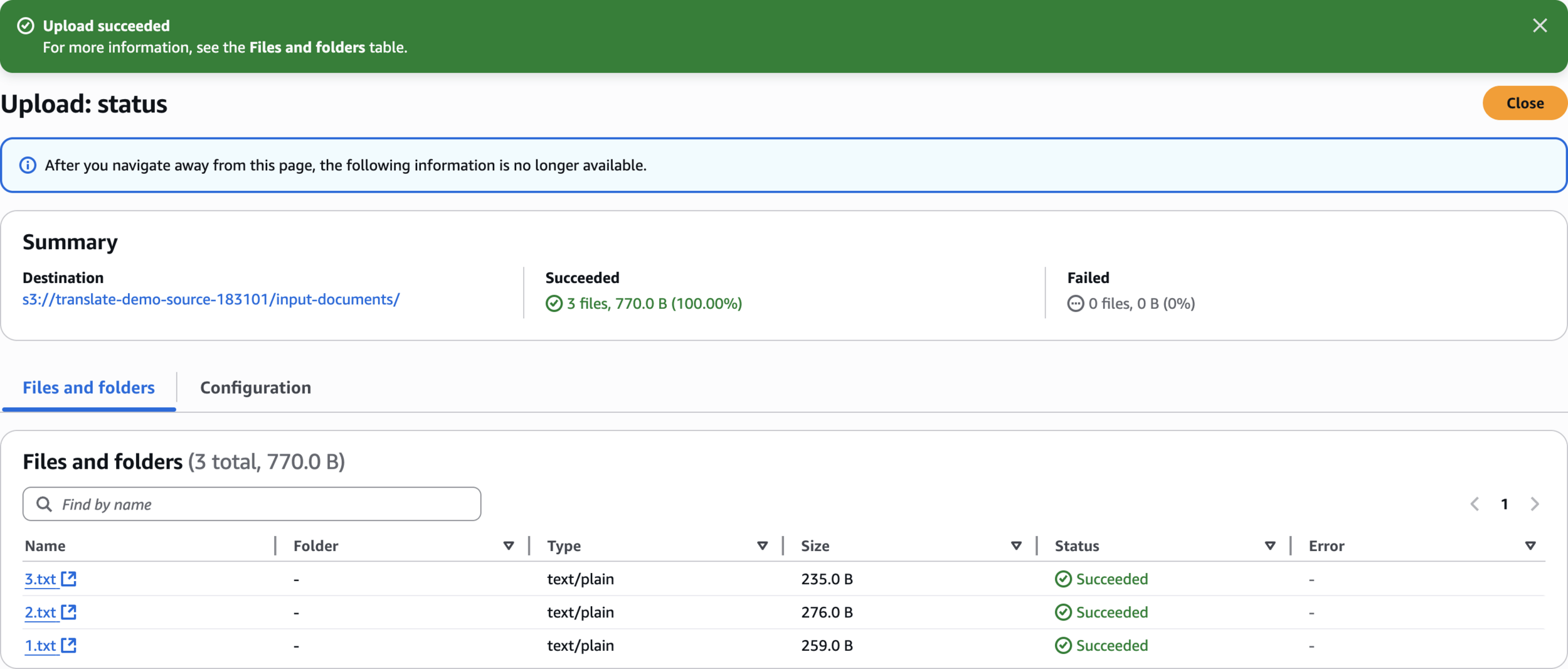Viewport: 1568px width, 669px height.
Task: Click '0 files, 0 B (0%)' text
Action: 1142,304
